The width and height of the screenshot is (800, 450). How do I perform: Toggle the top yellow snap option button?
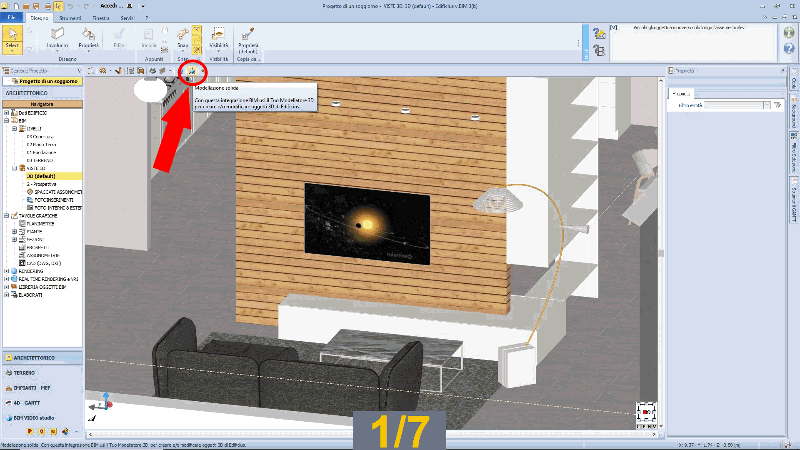point(196,30)
